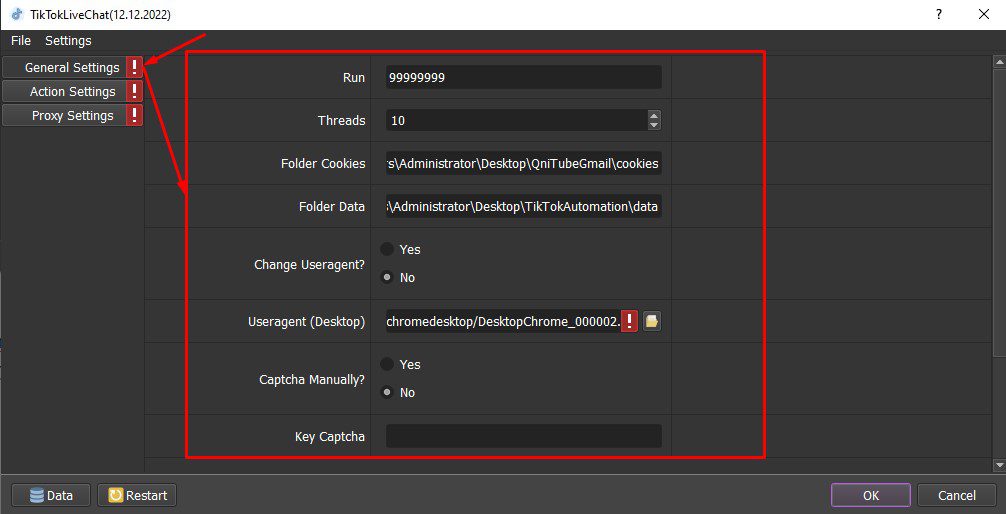The height and width of the screenshot is (514, 1006).
Task: Click the vertical scrollbar down arrow
Action: click(x=999, y=465)
